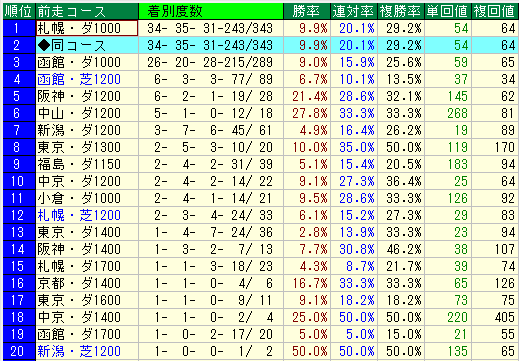The image size is (519, 361).
Task: Click the 前走コース column header
Action: (87, 11)
